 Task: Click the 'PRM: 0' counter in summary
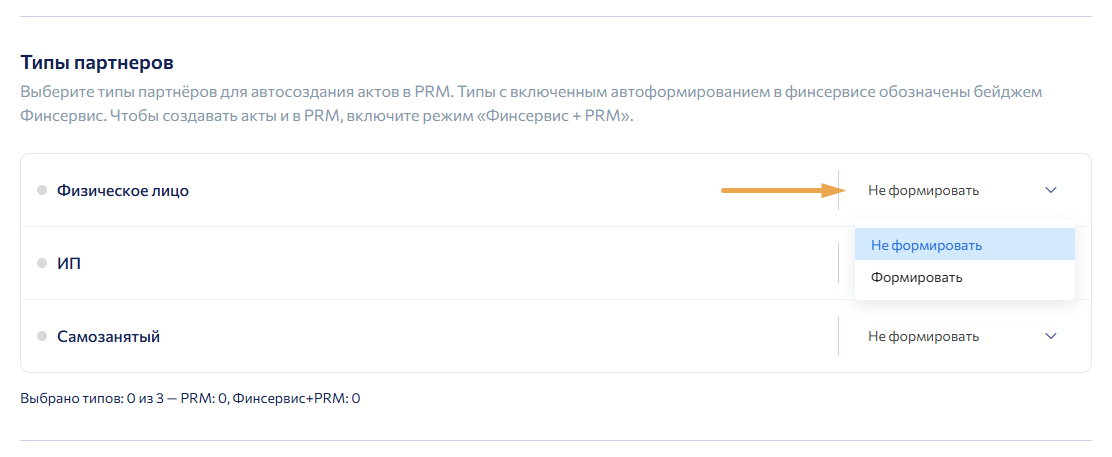coord(203,398)
